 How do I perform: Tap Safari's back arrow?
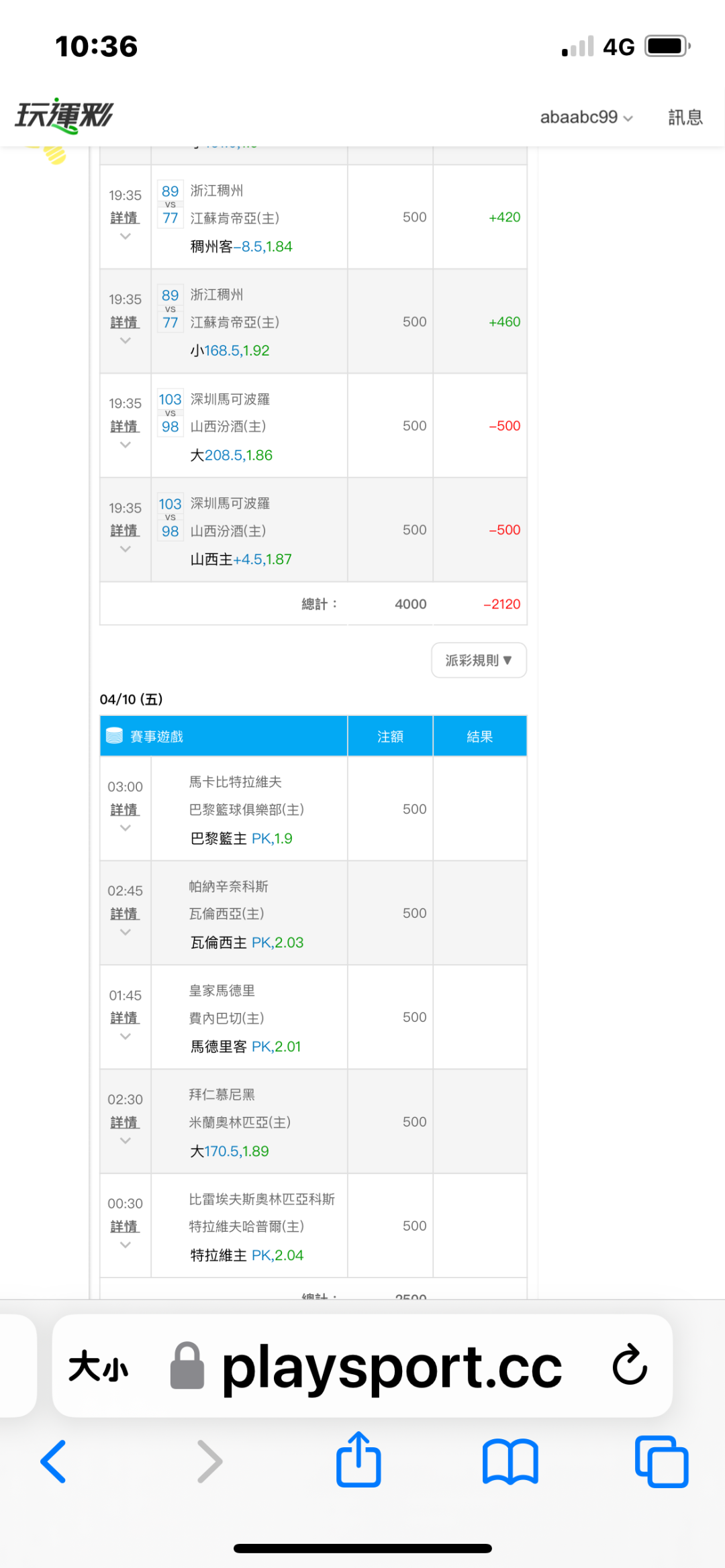click(54, 1461)
